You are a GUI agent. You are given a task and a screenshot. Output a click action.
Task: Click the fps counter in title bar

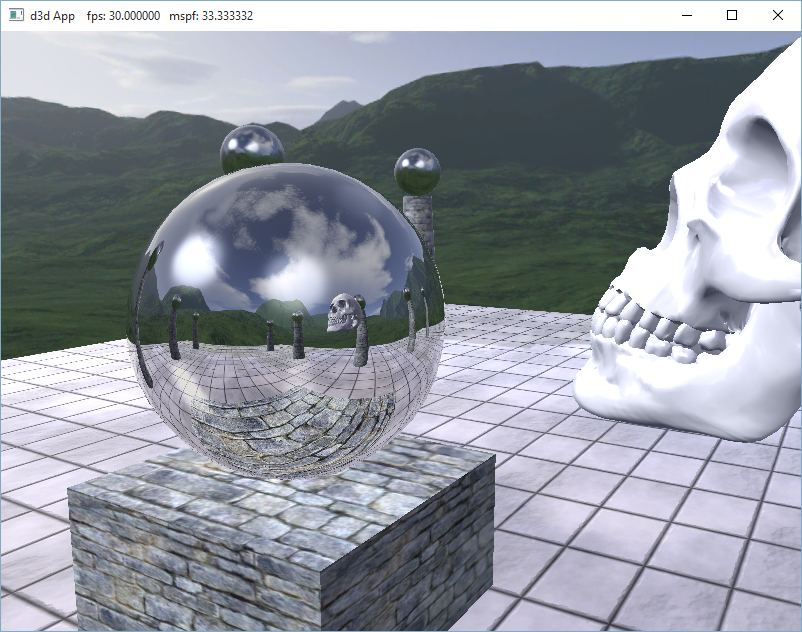point(125,16)
